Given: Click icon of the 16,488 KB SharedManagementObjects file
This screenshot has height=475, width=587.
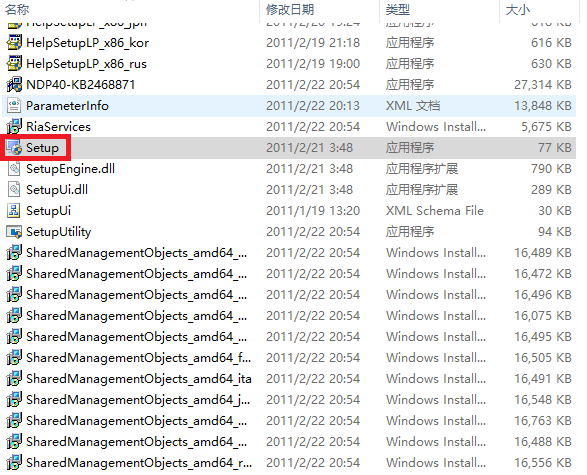Looking at the screenshot, I should [x=14, y=442].
